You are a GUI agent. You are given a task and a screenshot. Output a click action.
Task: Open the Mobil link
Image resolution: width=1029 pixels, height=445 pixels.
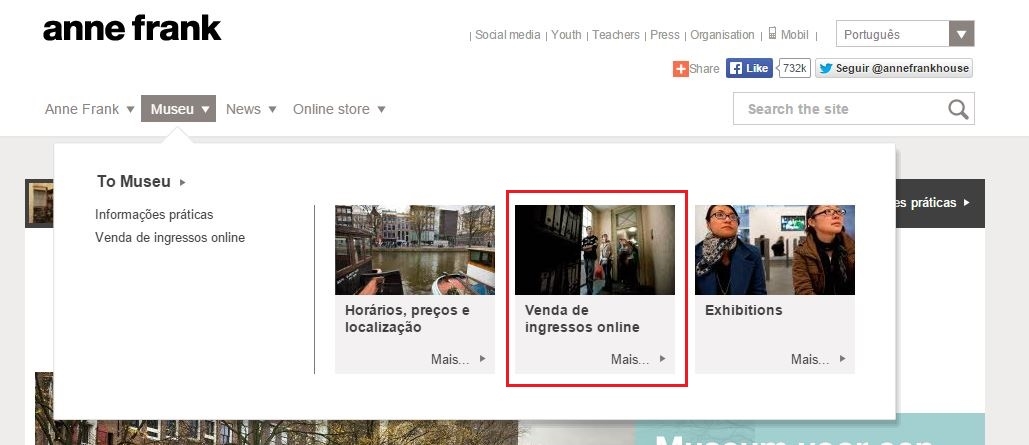pos(795,35)
